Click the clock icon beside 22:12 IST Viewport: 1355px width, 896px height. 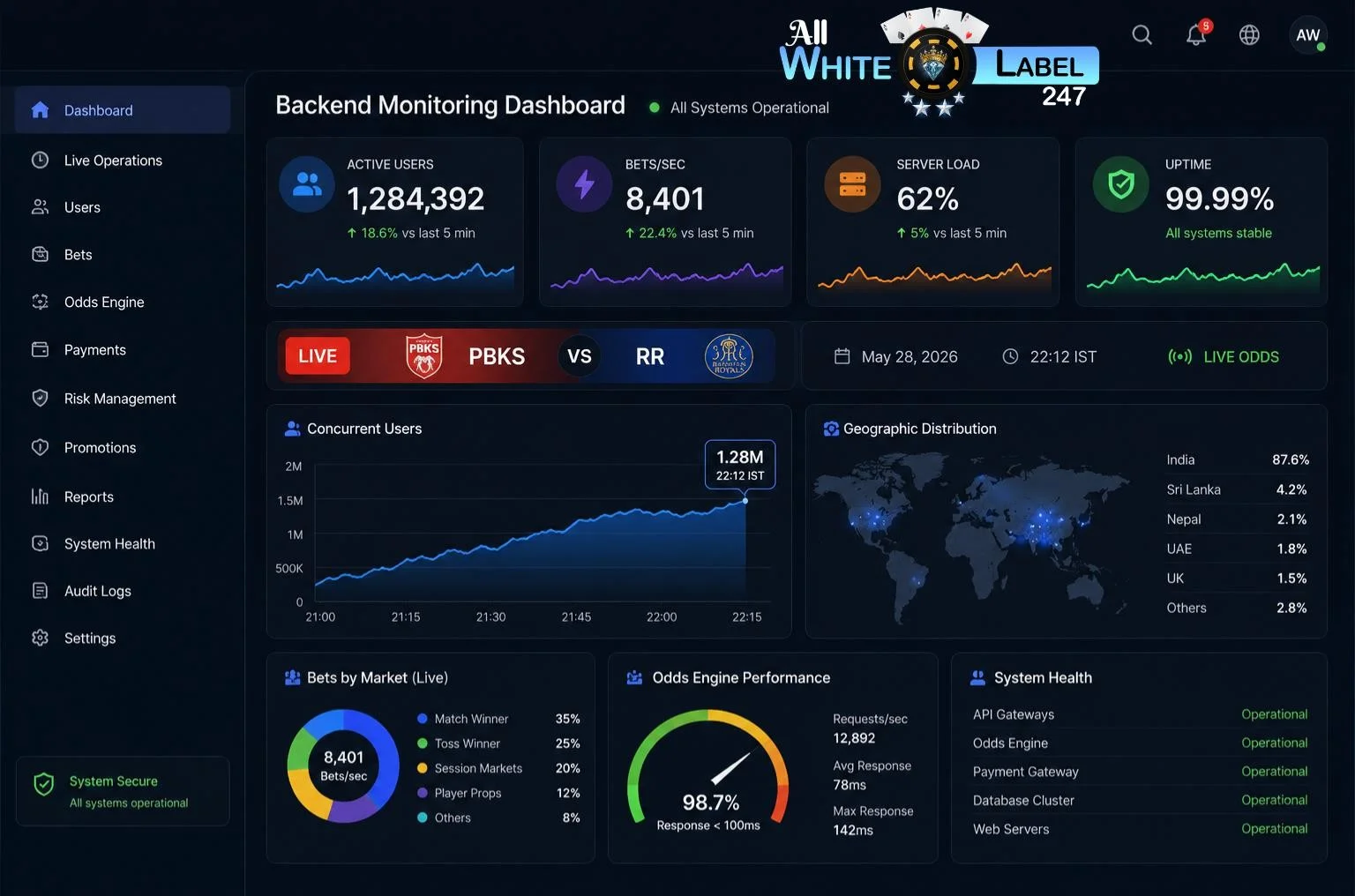tap(1010, 356)
